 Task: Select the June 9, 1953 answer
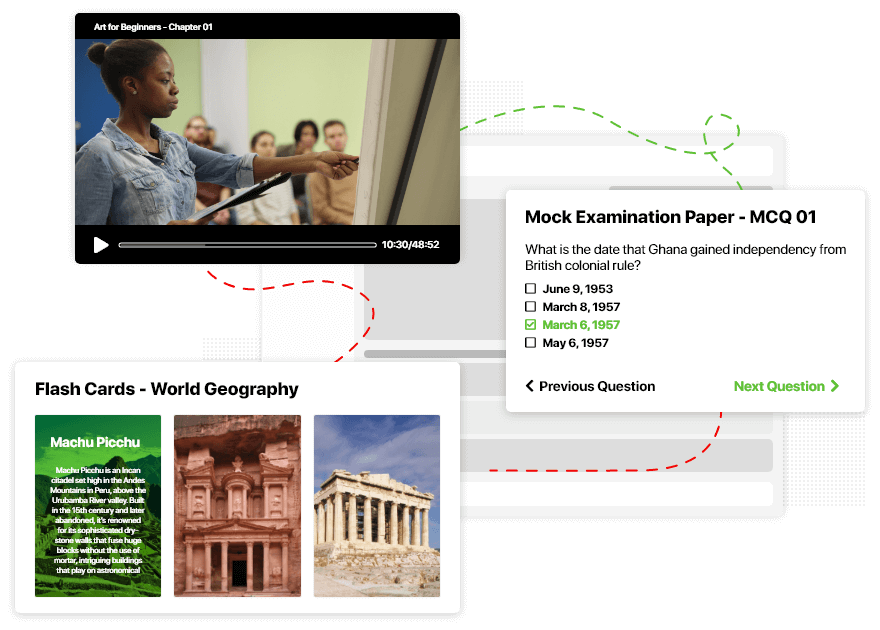pos(575,288)
